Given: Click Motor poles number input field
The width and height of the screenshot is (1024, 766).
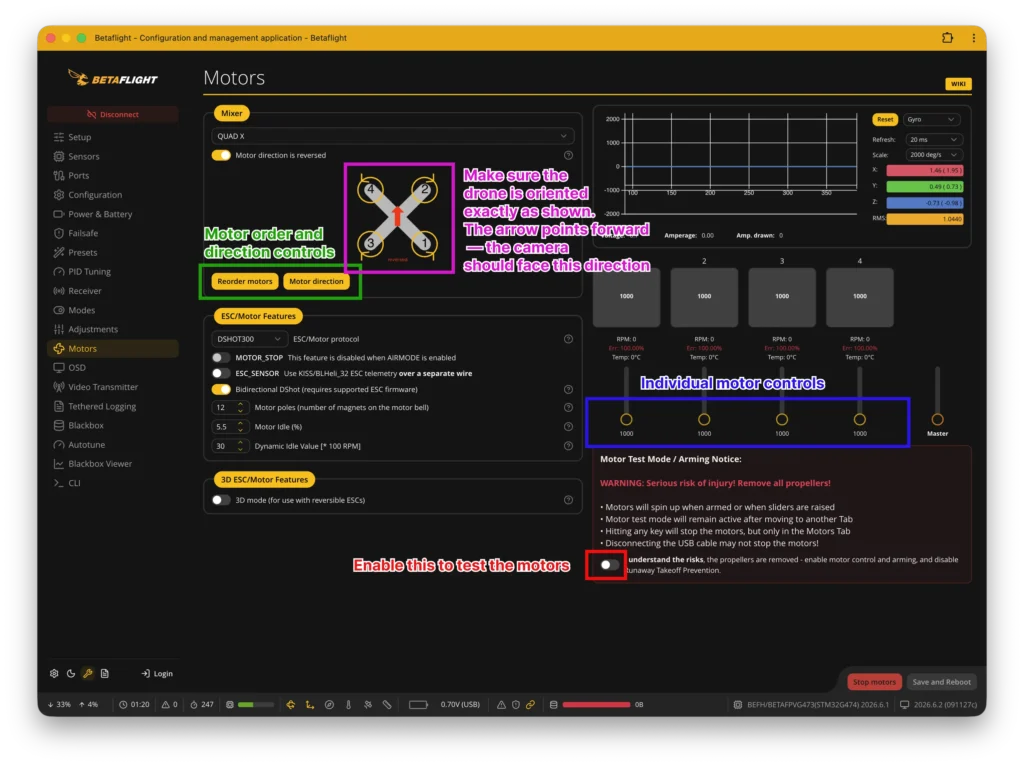Looking at the screenshot, I should [x=229, y=407].
